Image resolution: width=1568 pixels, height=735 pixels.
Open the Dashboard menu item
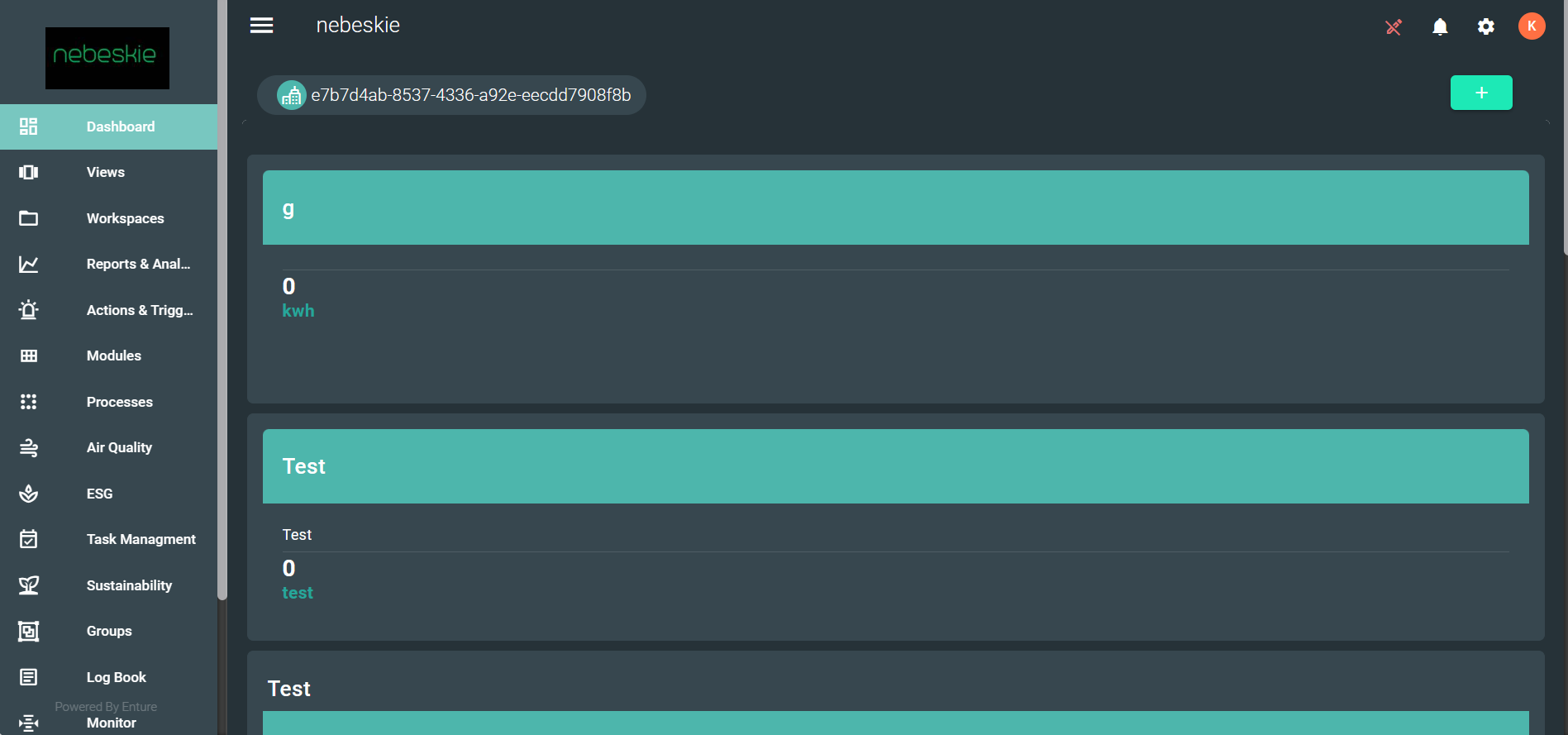click(x=121, y=126)
